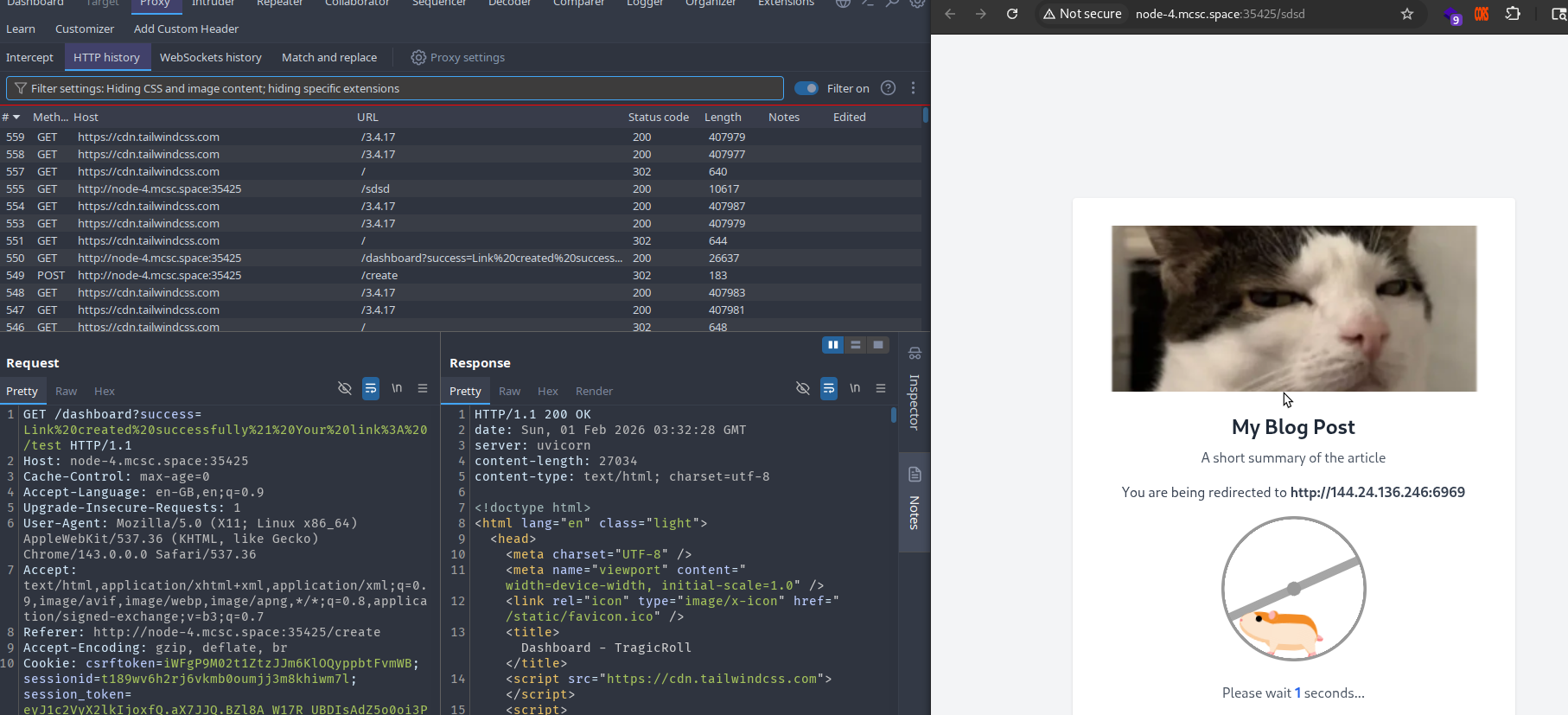Turn off the Filter on switch
The height and width of the screenshot is (715, 1568).
pyautogui.click(x=806, y=88)
